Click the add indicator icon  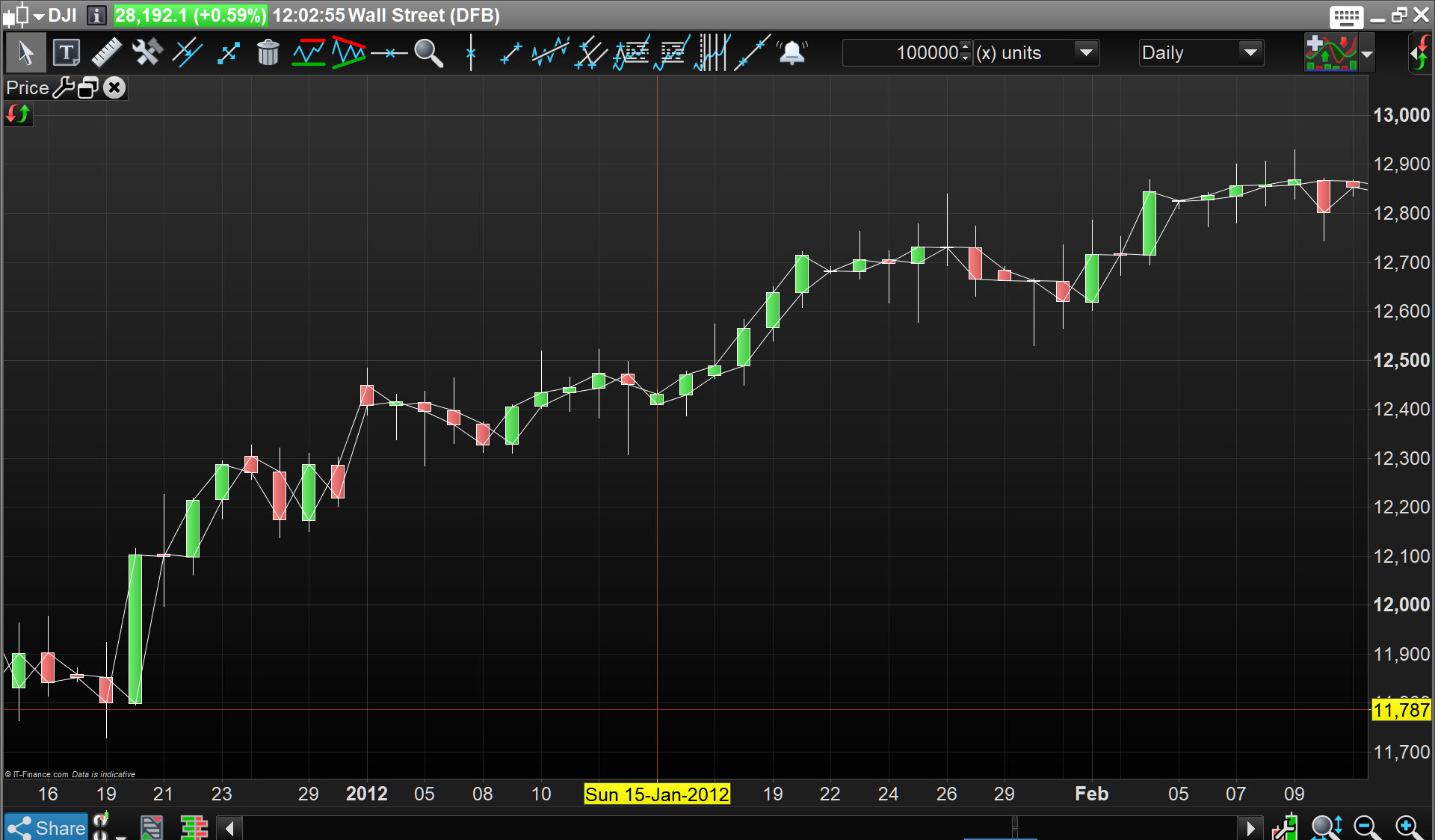[1330, 53]
